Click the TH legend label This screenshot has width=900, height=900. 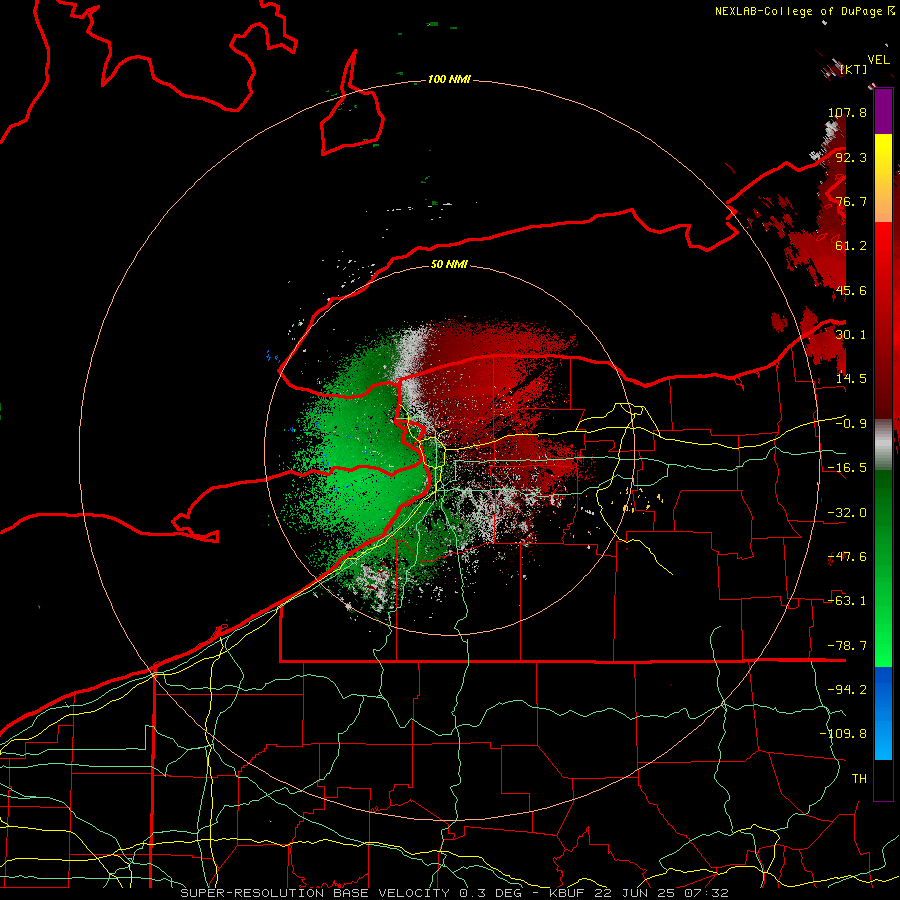[859, 779]
